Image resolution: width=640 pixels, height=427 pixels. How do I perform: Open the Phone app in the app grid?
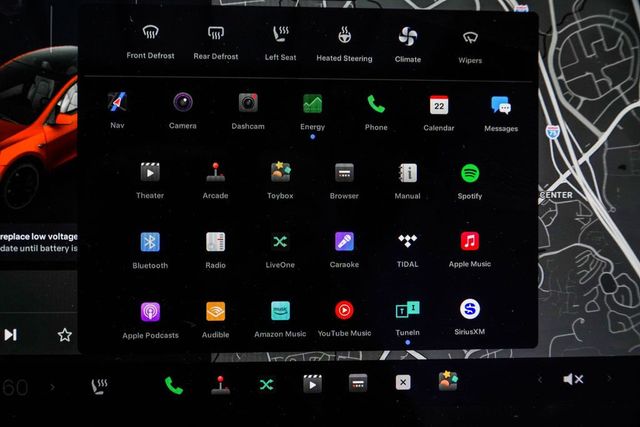coord(376,112)
